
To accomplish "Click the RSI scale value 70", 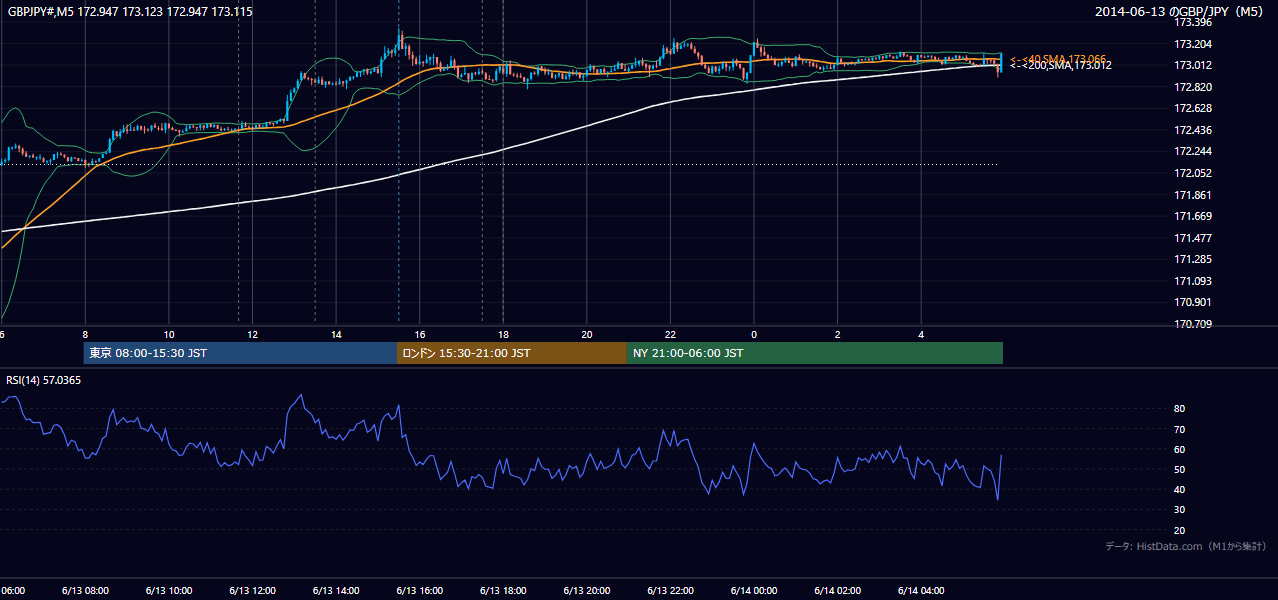I will (x=1180, y=429).
